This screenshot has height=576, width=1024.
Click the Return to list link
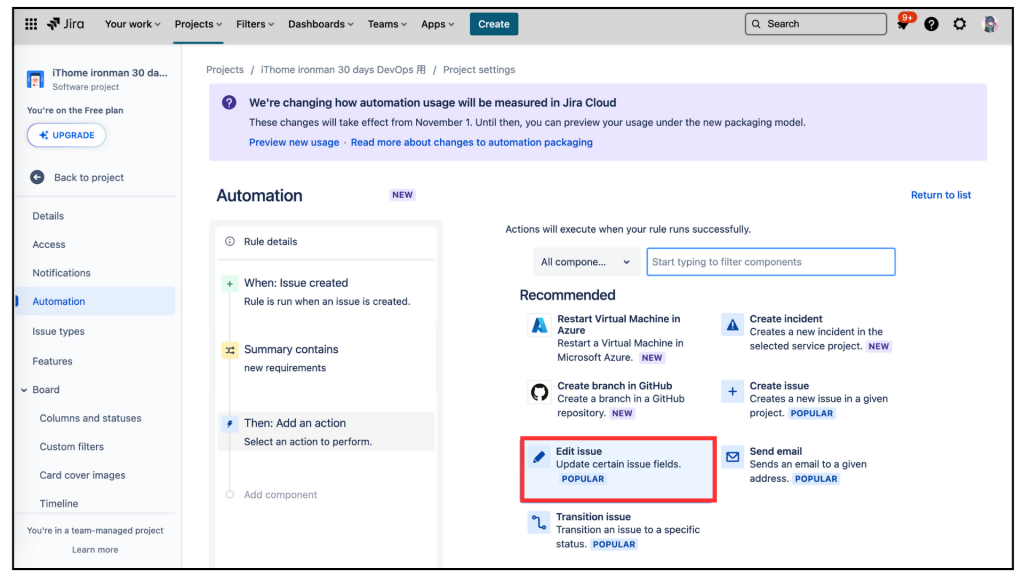pos(940,195)
